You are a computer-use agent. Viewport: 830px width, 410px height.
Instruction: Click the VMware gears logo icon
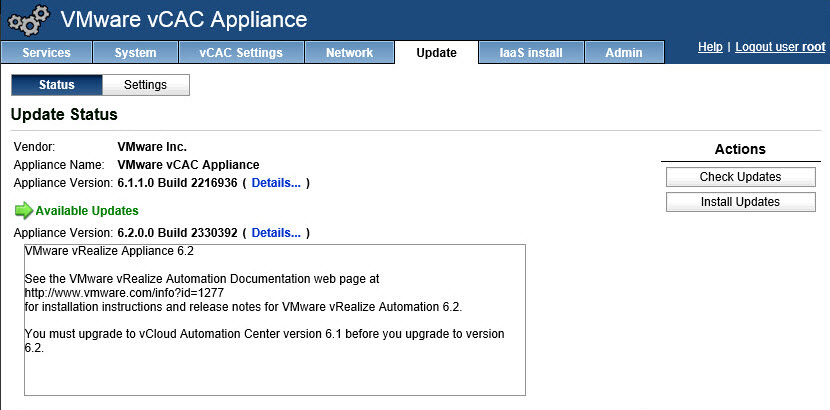tap(28, 20)
